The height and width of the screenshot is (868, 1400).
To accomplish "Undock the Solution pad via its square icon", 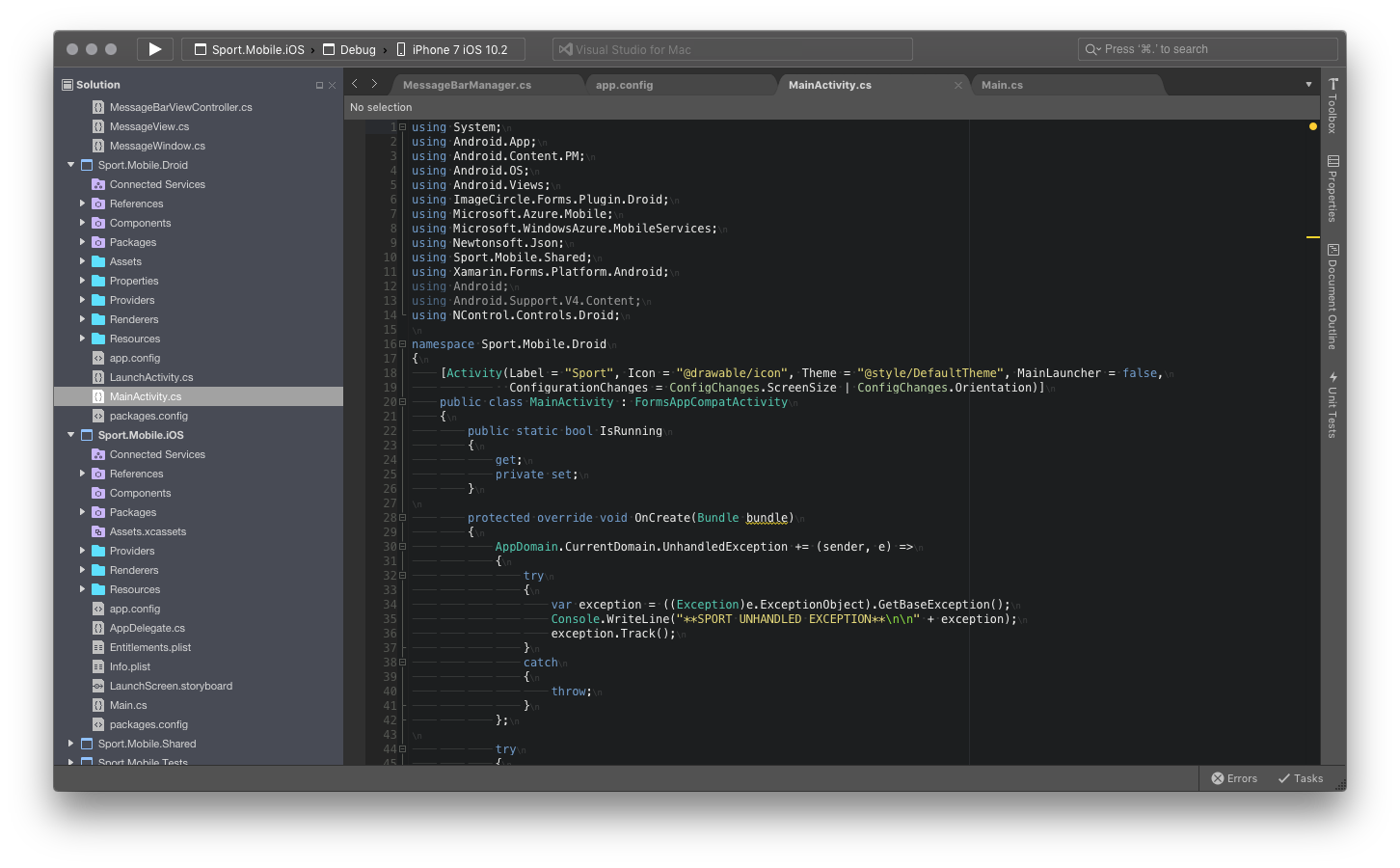I will pyautogui.click(x=319, y=84).
